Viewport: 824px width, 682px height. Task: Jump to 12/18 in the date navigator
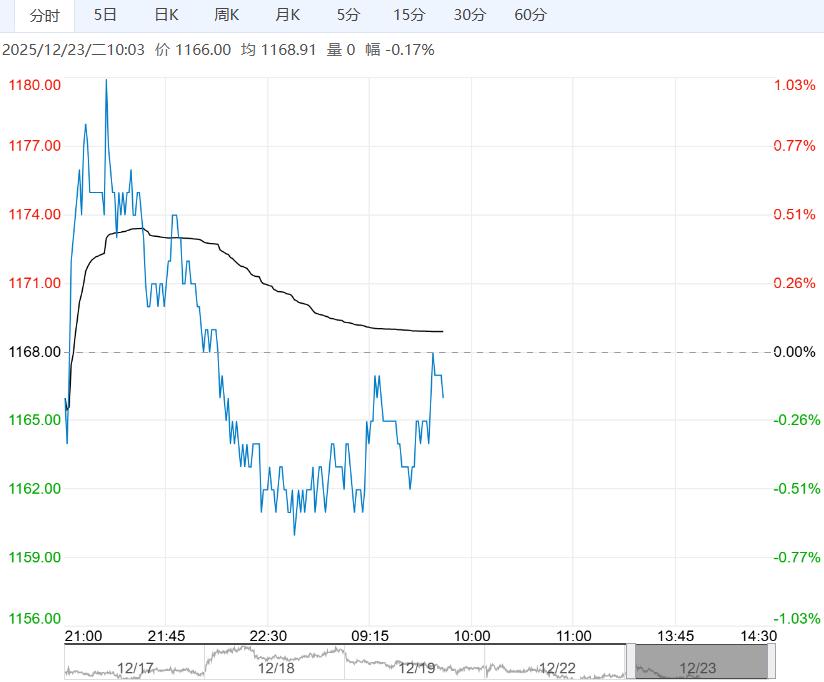coord(275,666)
